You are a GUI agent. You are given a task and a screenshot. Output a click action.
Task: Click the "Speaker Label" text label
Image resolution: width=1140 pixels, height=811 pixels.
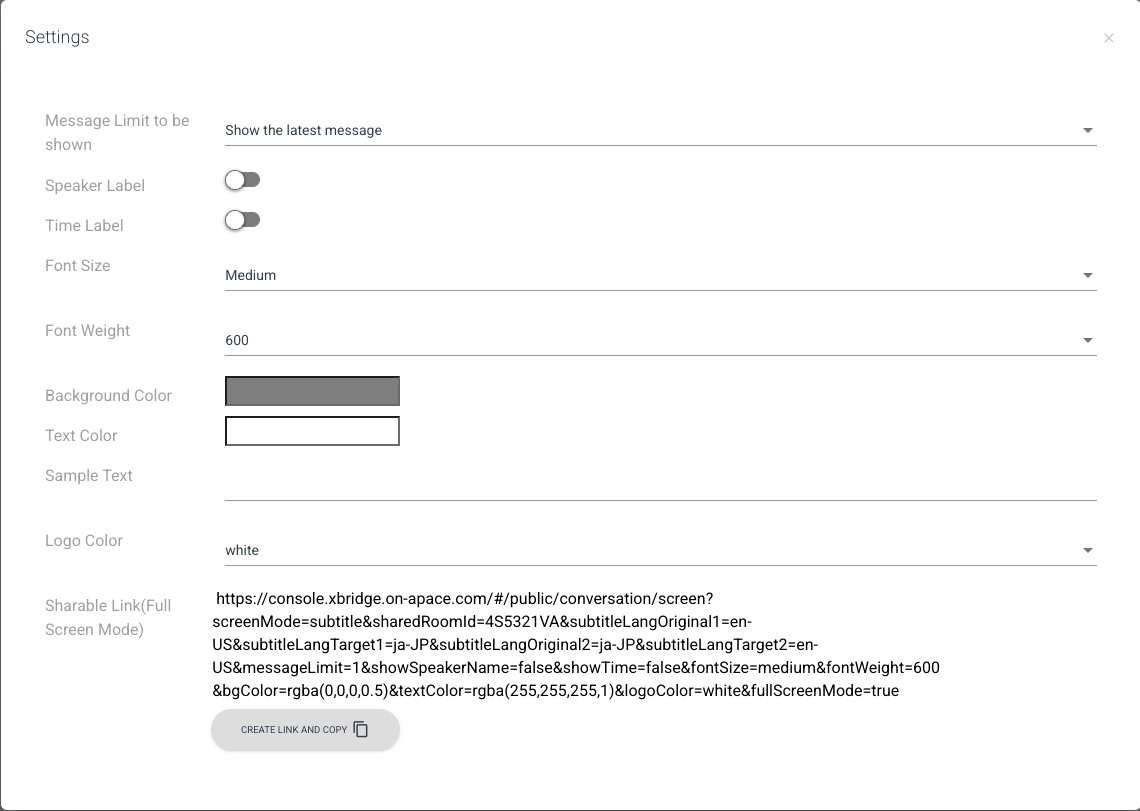[95, 186]
